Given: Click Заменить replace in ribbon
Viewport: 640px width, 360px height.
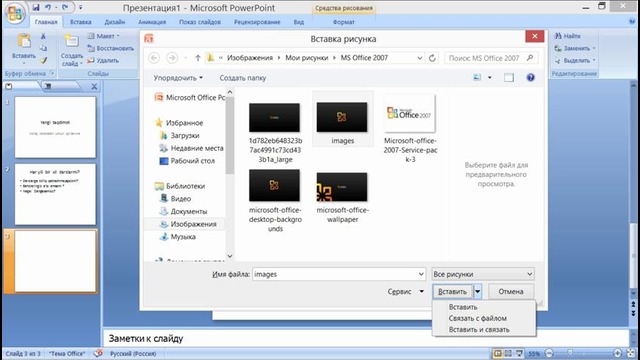Looking at the screenshot, I should click(575, 48).
